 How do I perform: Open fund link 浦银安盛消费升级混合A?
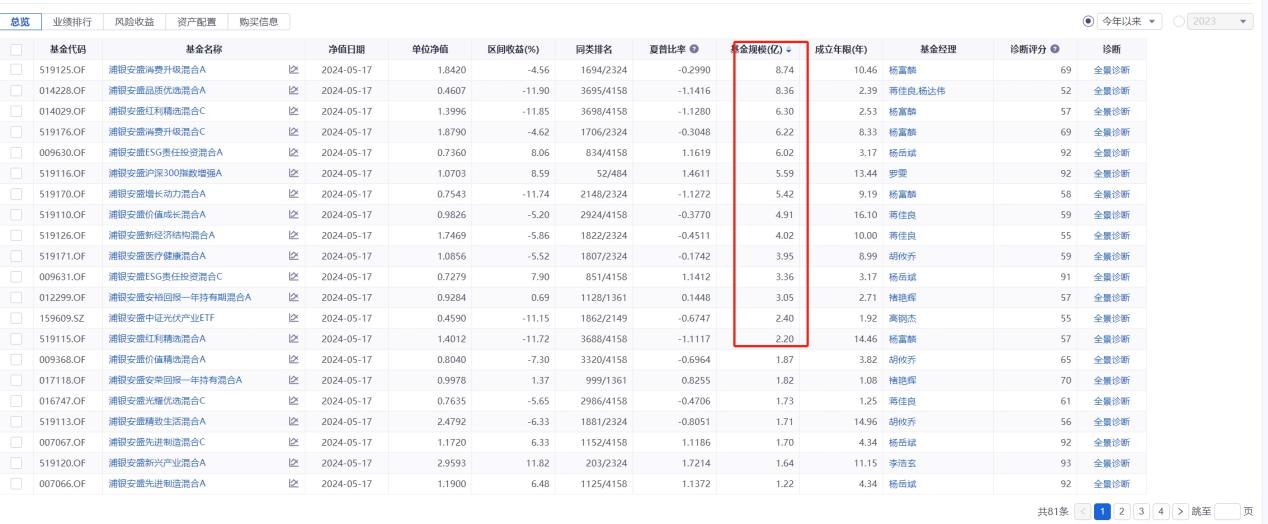pos(157,69)
